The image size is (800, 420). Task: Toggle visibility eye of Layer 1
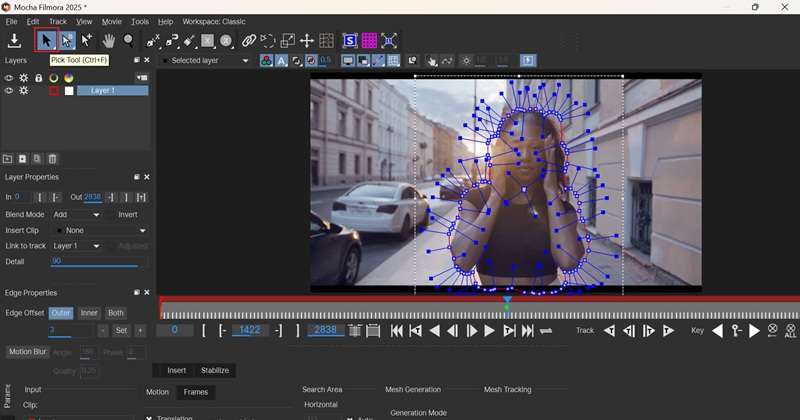click(x=9, y=90)
